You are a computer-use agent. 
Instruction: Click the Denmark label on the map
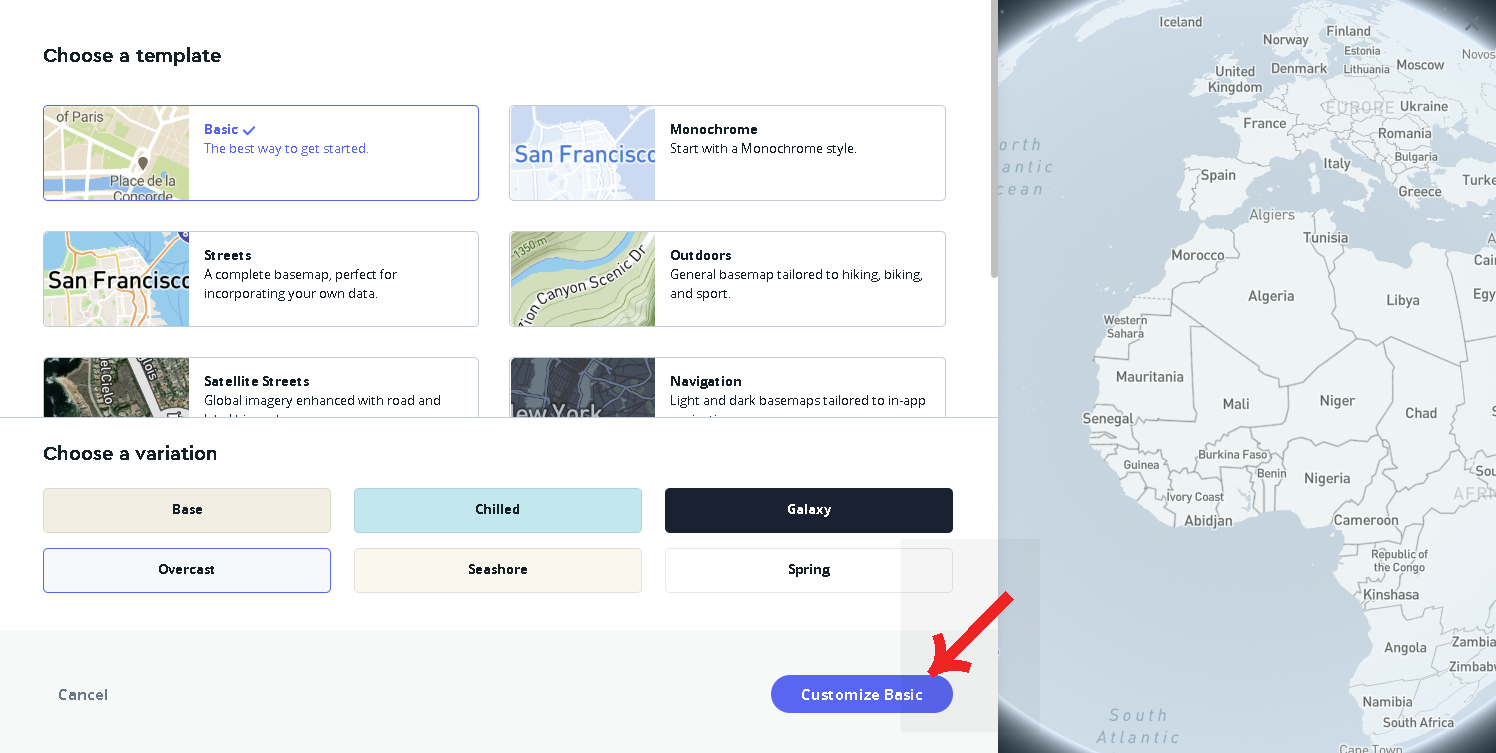(1297, 68)
